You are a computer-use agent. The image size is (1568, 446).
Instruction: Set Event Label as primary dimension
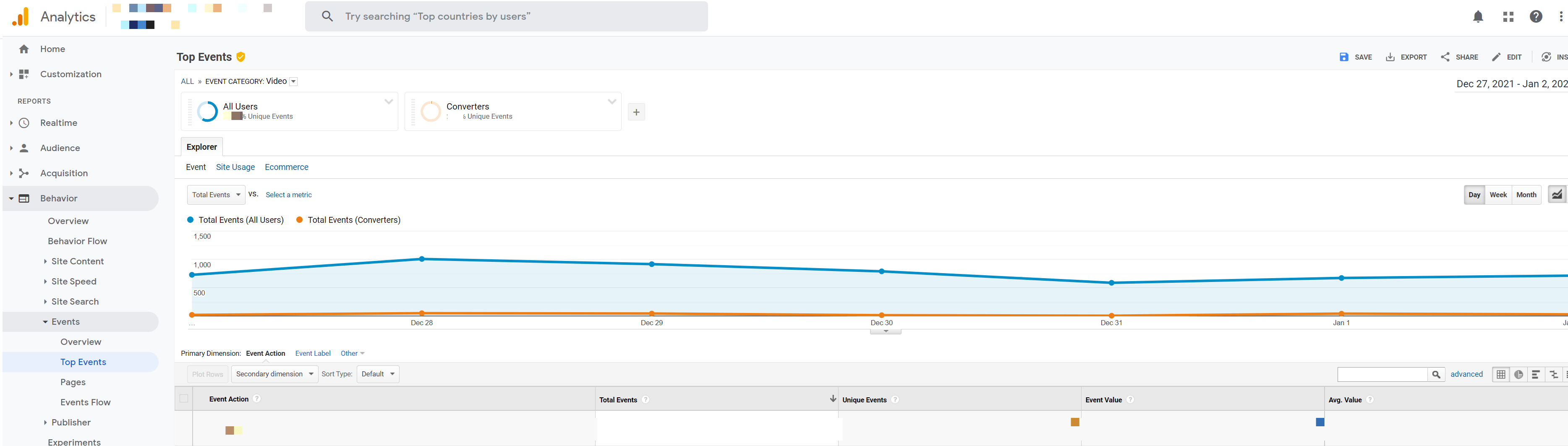tap(313, 353)
